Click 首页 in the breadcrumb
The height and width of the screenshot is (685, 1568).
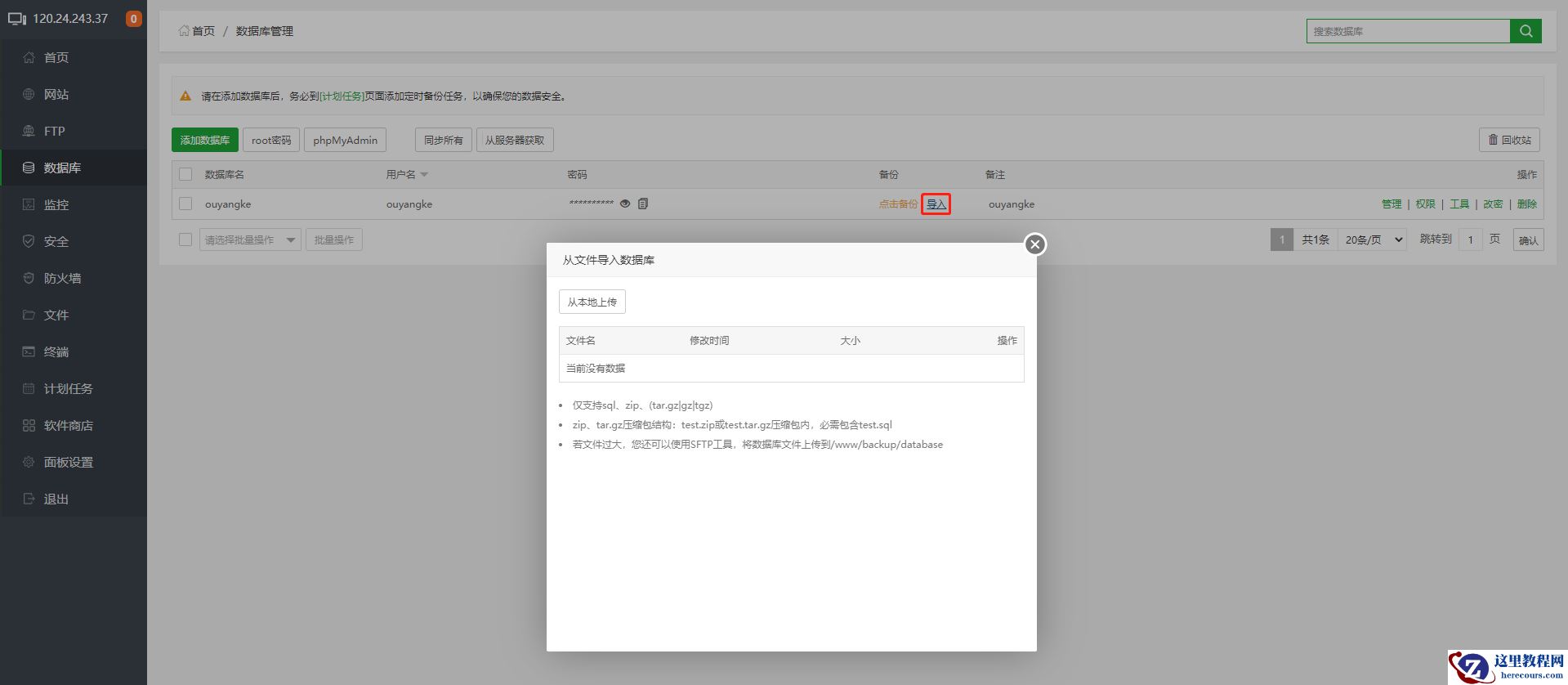[203, 31]
